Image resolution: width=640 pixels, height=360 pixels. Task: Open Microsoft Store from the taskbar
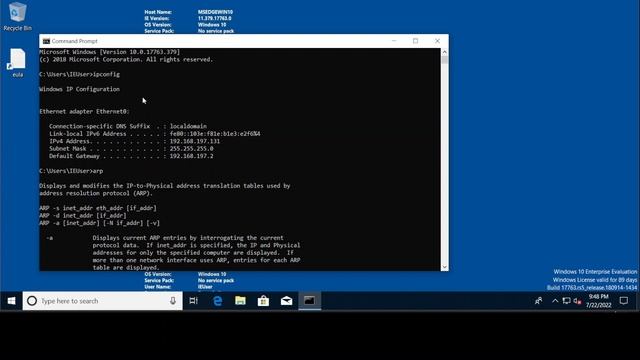(263, 301)
